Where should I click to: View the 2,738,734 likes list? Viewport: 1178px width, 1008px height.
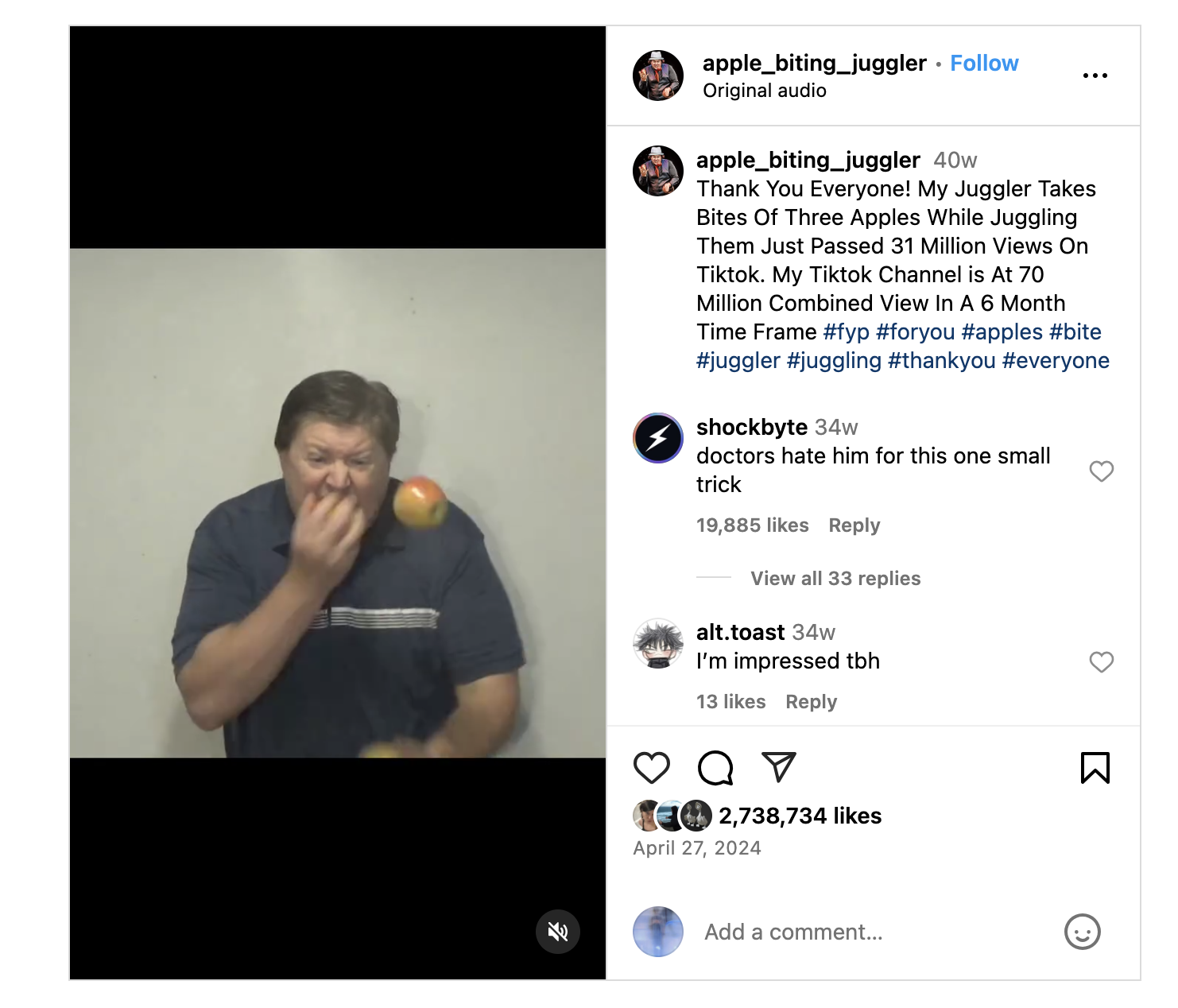[x=800, y=816]
